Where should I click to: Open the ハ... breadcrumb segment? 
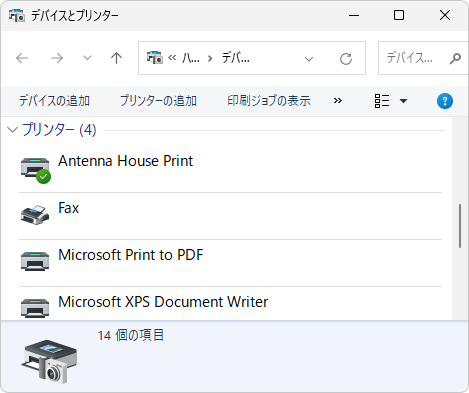click(191, 58)
